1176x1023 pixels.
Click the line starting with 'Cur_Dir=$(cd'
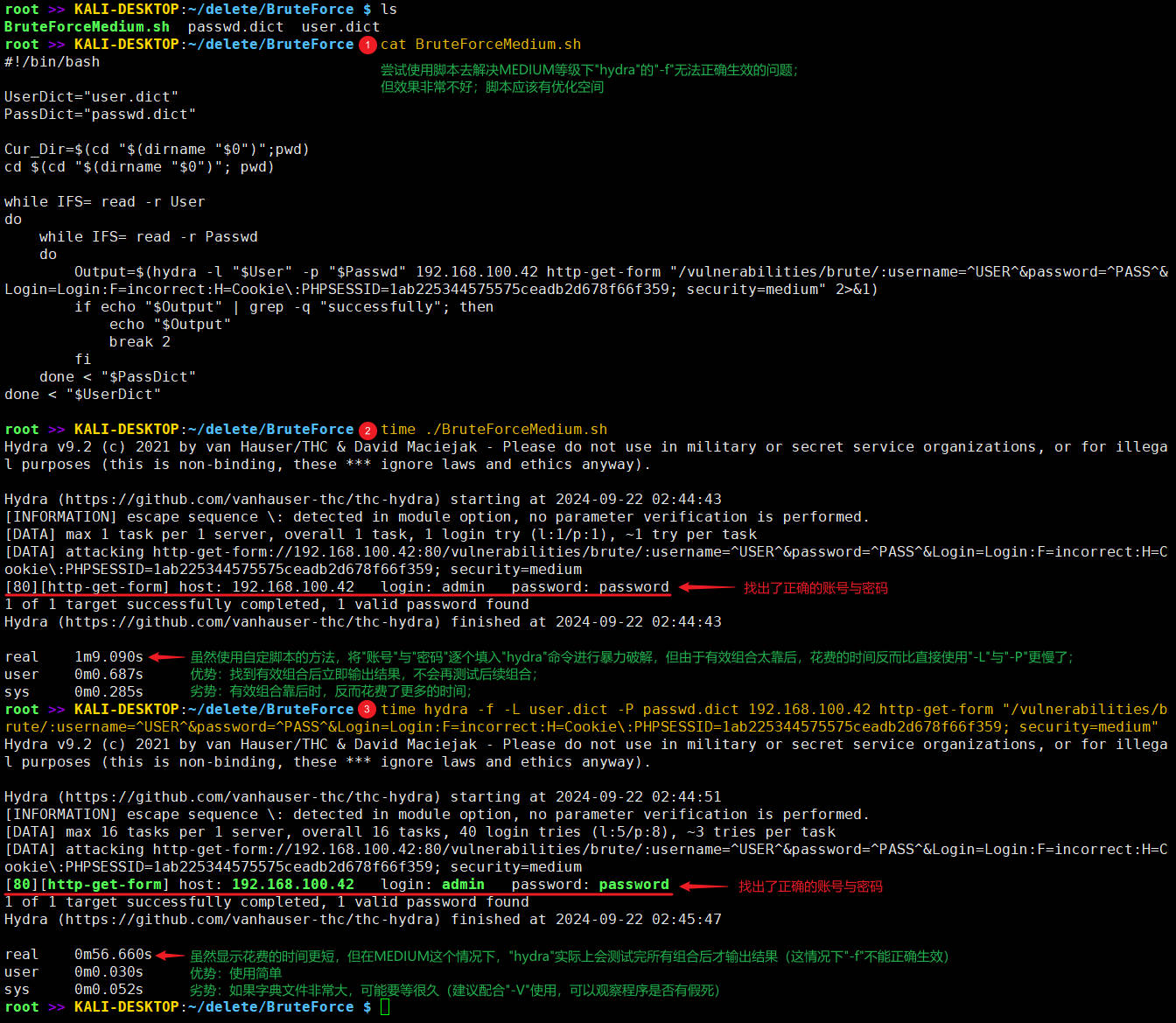[x=157, y=149]
